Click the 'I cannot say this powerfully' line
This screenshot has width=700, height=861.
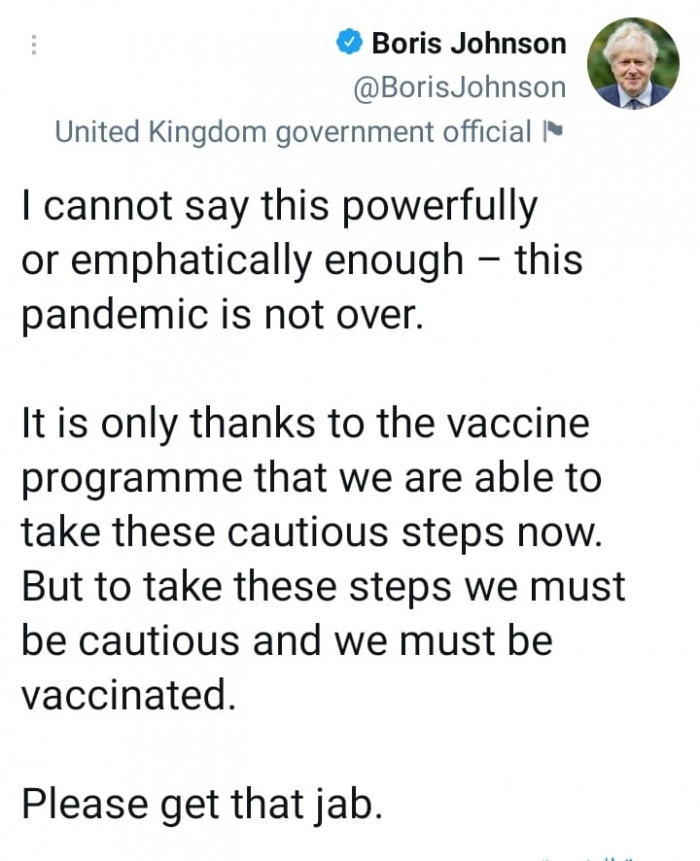(x=279, y=207)
